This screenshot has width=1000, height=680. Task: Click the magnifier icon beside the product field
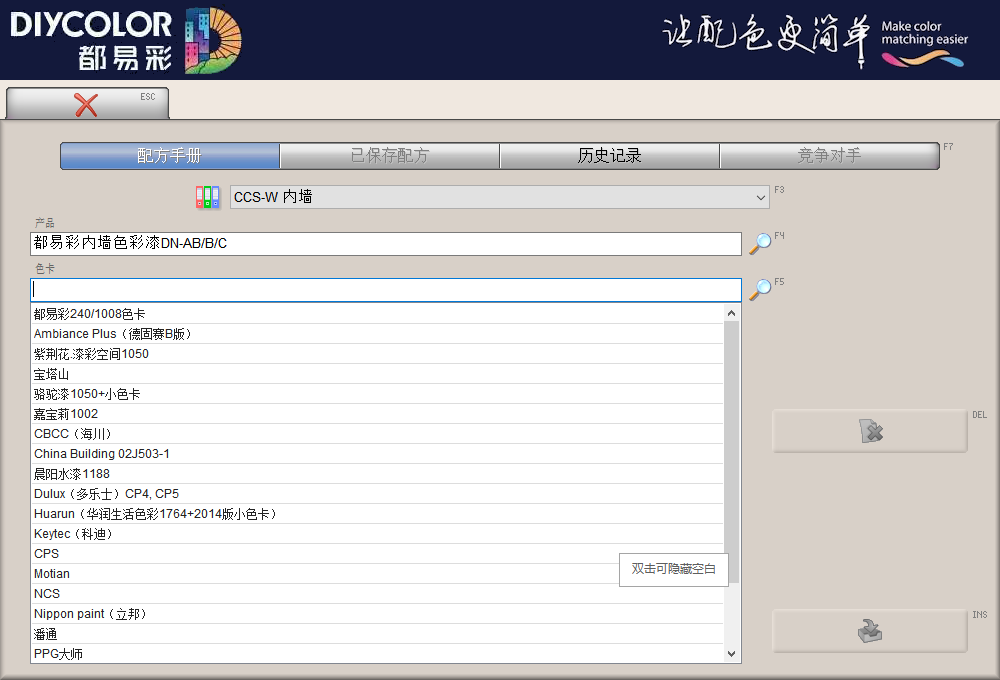(x=761, y=243)
